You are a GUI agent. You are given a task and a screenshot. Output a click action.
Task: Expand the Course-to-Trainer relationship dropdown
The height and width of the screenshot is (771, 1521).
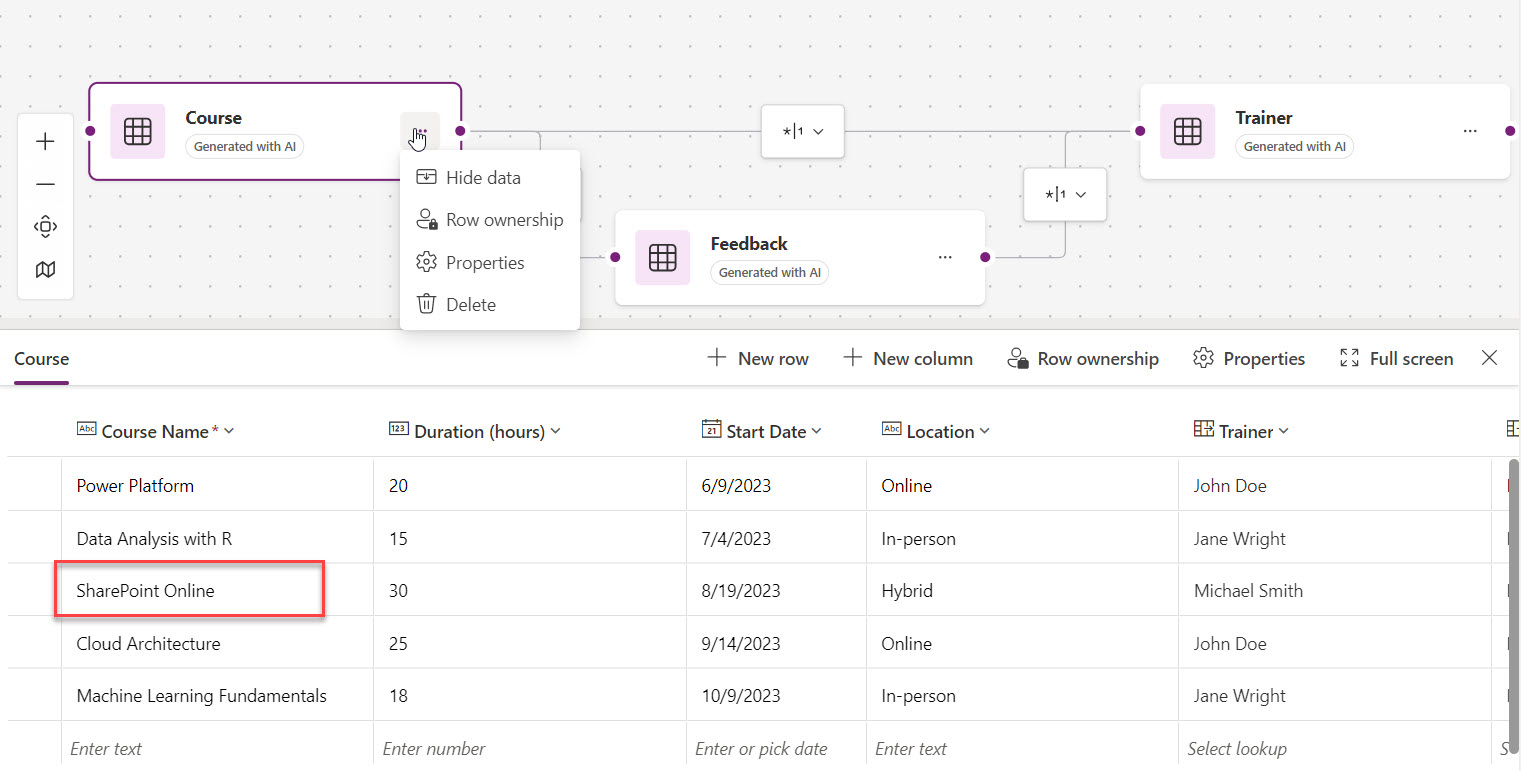pos(803,132)
